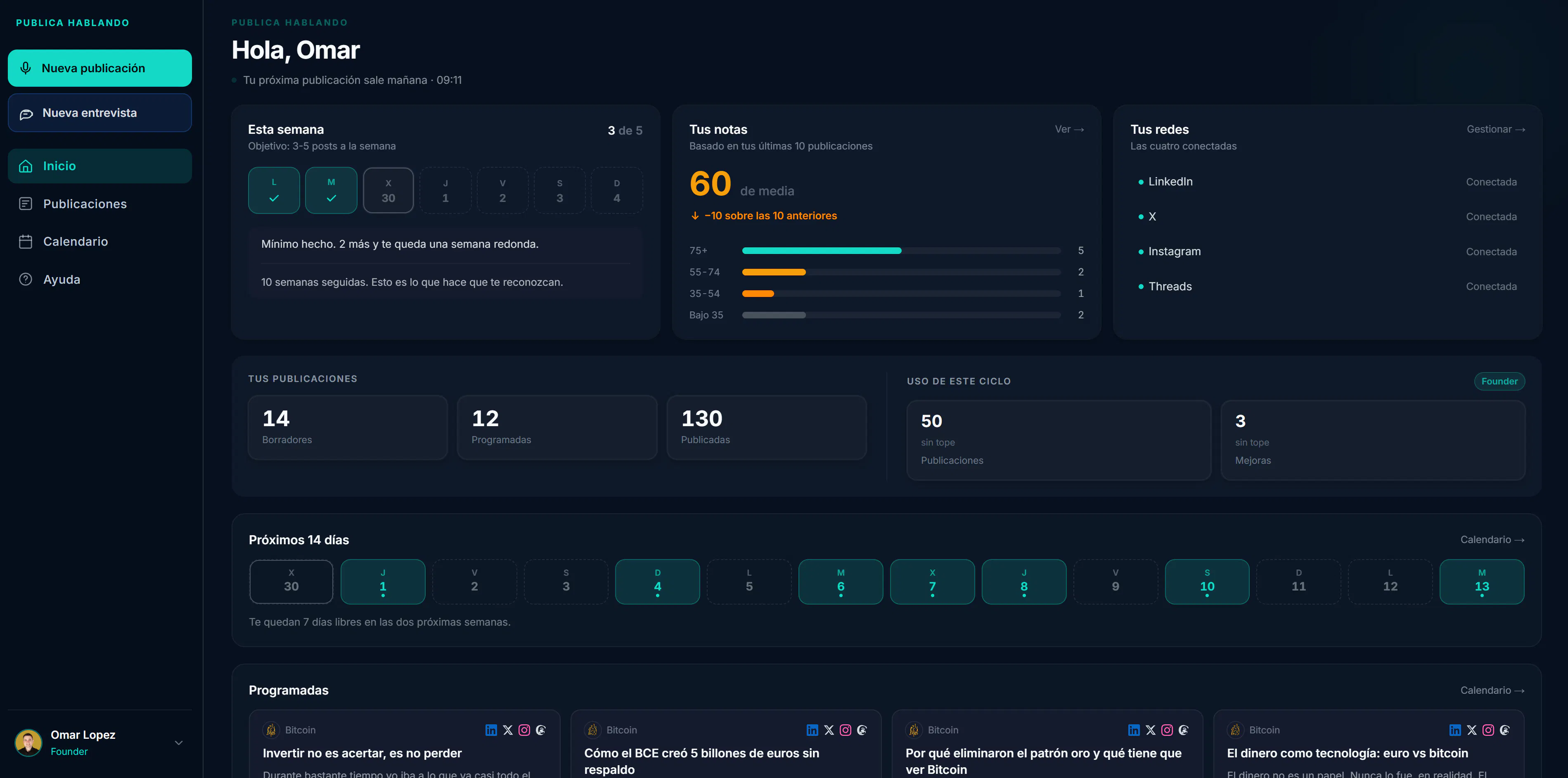Click the calendar icon beside Calendario in sidebar

click(x=26, y=242)
